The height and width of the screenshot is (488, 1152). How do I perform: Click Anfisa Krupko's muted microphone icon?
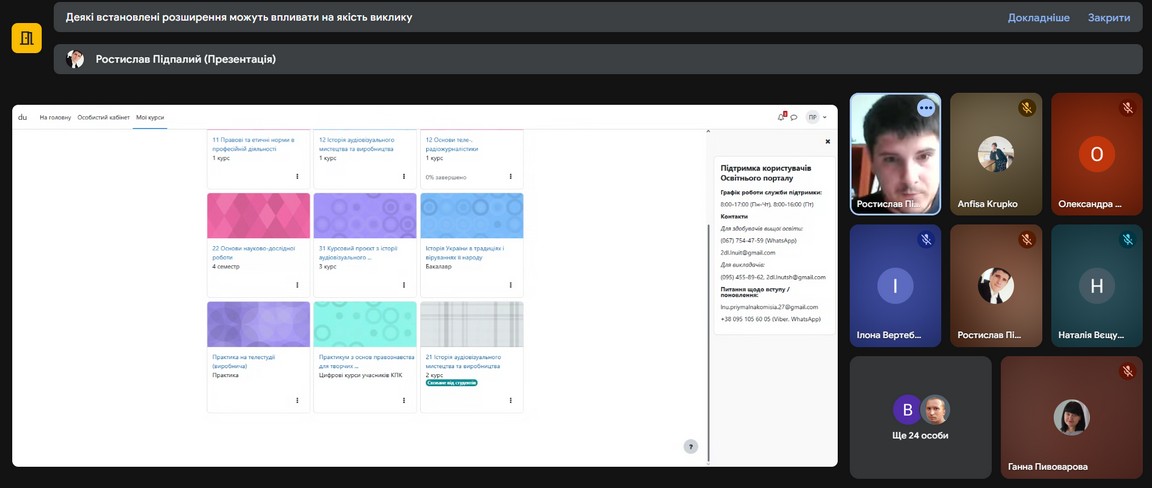(1026, 108)
